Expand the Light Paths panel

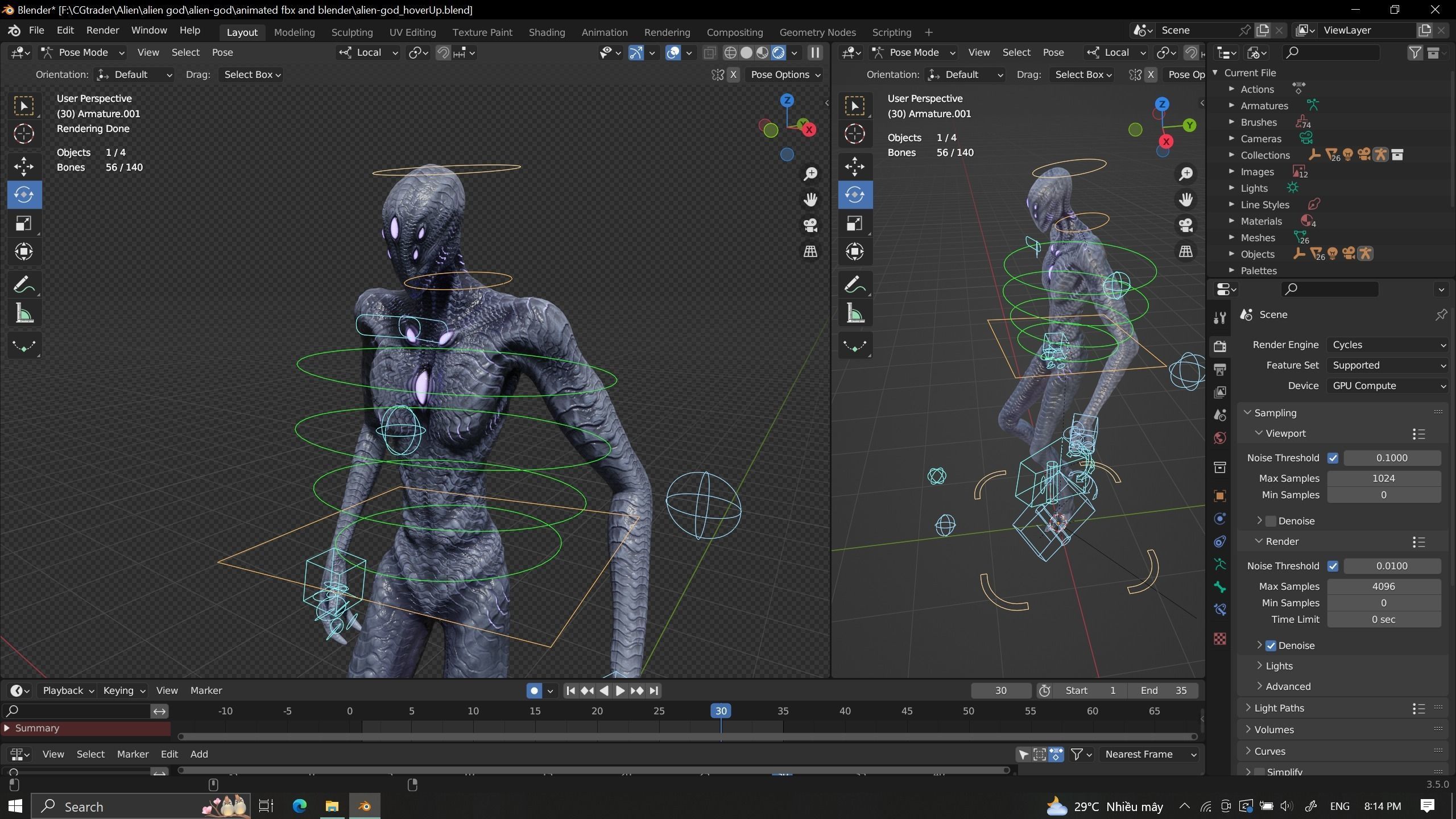[x=1279, y=708]
